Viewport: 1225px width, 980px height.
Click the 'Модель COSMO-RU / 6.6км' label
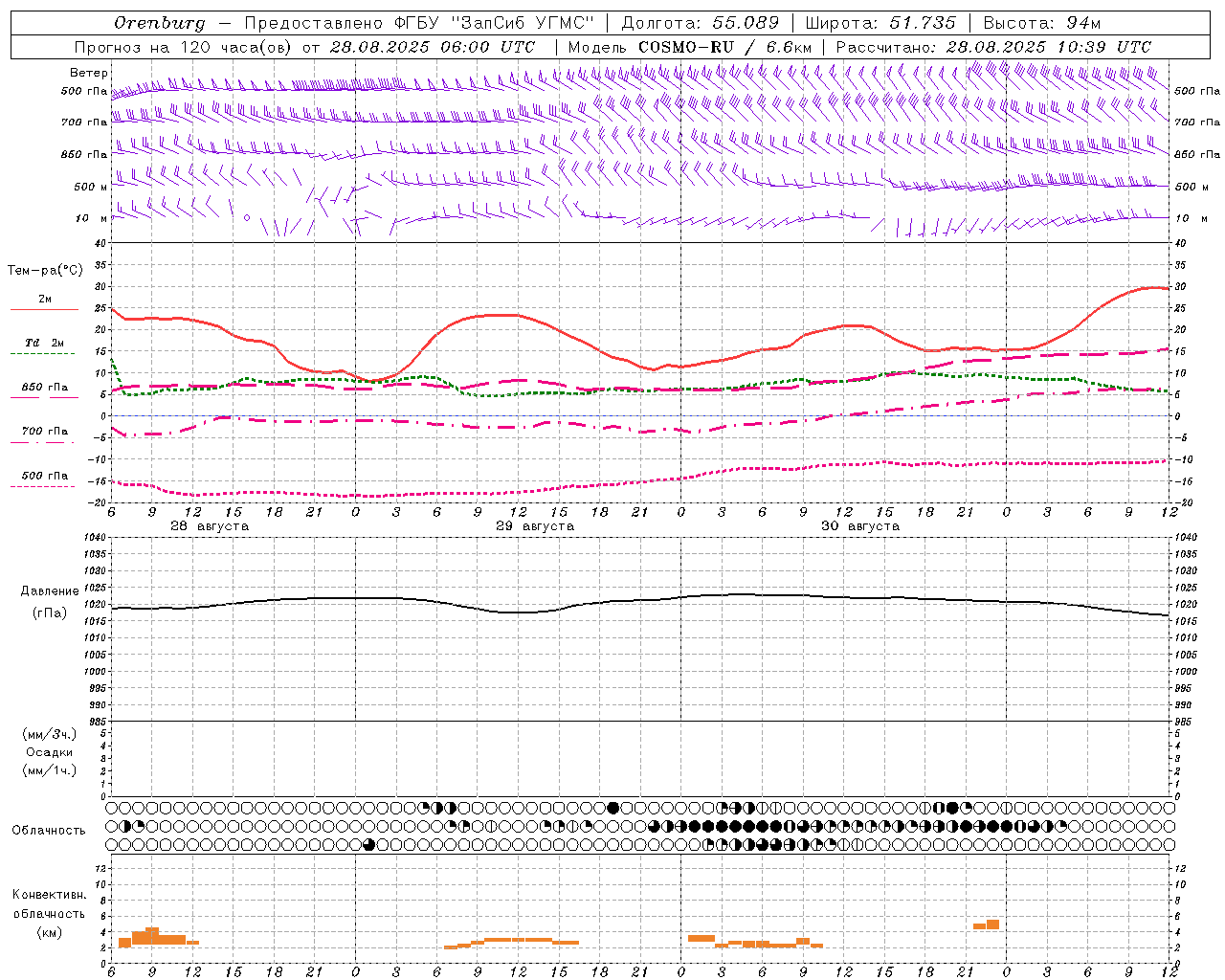[690, 47]
